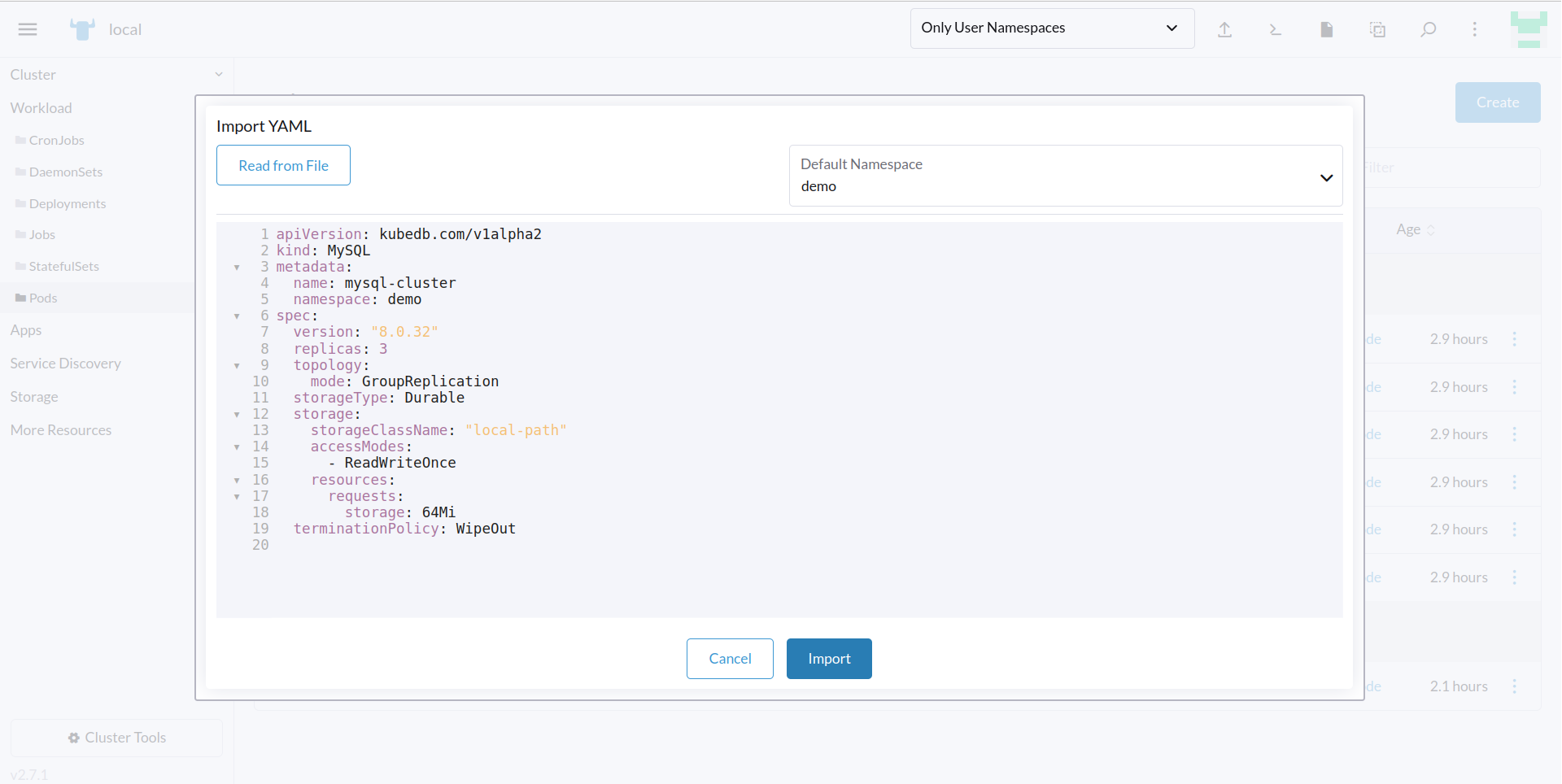Open the Only User Namespaces dropdown

click(1051, 28)
